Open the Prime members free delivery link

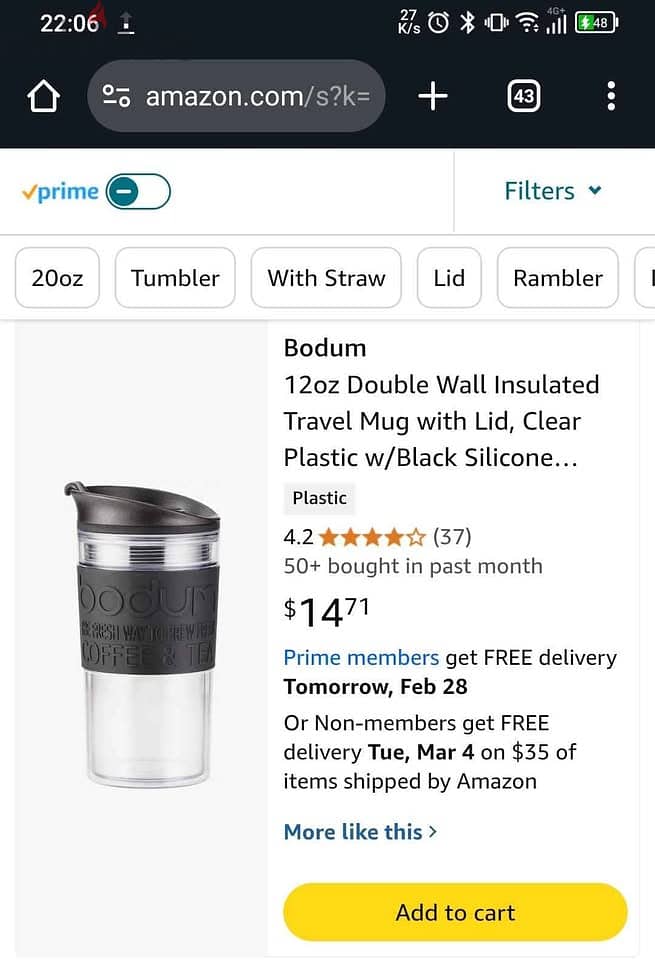point(361,657)
